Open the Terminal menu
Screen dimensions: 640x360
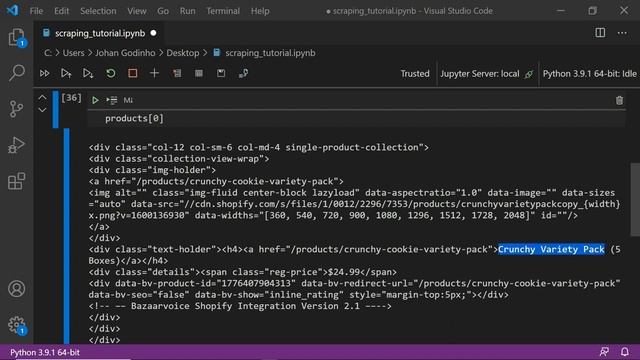[x=223, y=11]
